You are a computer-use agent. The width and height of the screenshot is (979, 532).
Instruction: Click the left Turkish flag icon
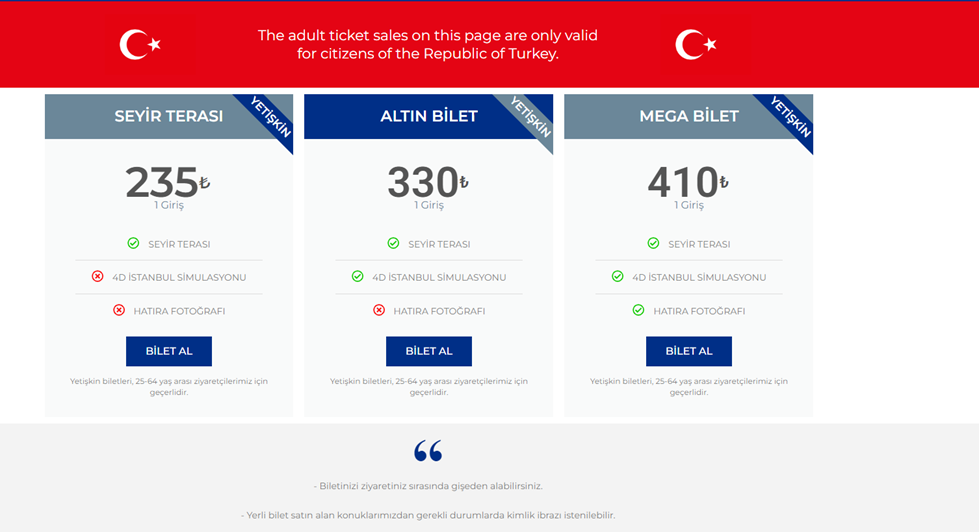[139, 44]
